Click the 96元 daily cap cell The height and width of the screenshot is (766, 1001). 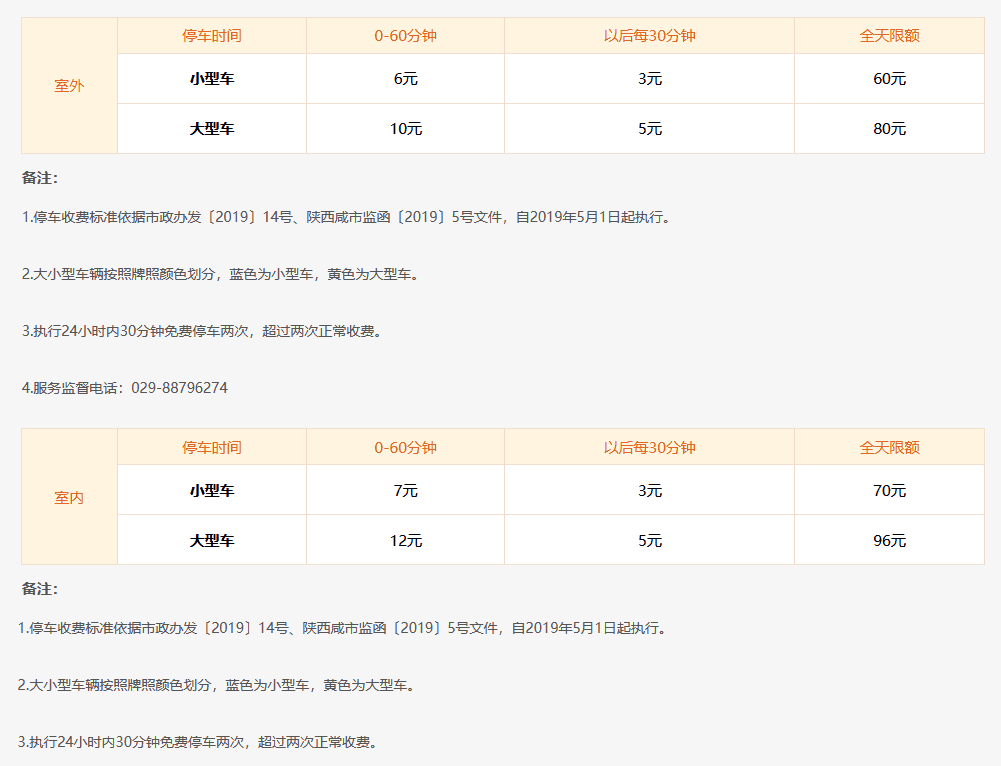(889, 540)
